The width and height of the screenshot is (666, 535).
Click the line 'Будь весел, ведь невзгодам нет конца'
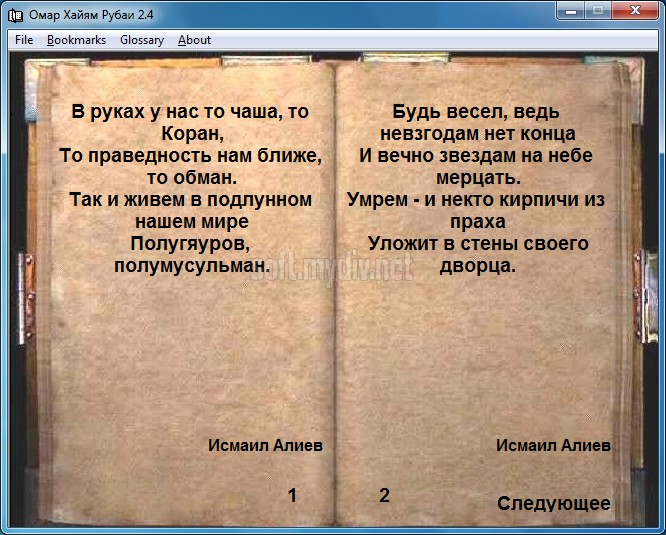[478, 123]
